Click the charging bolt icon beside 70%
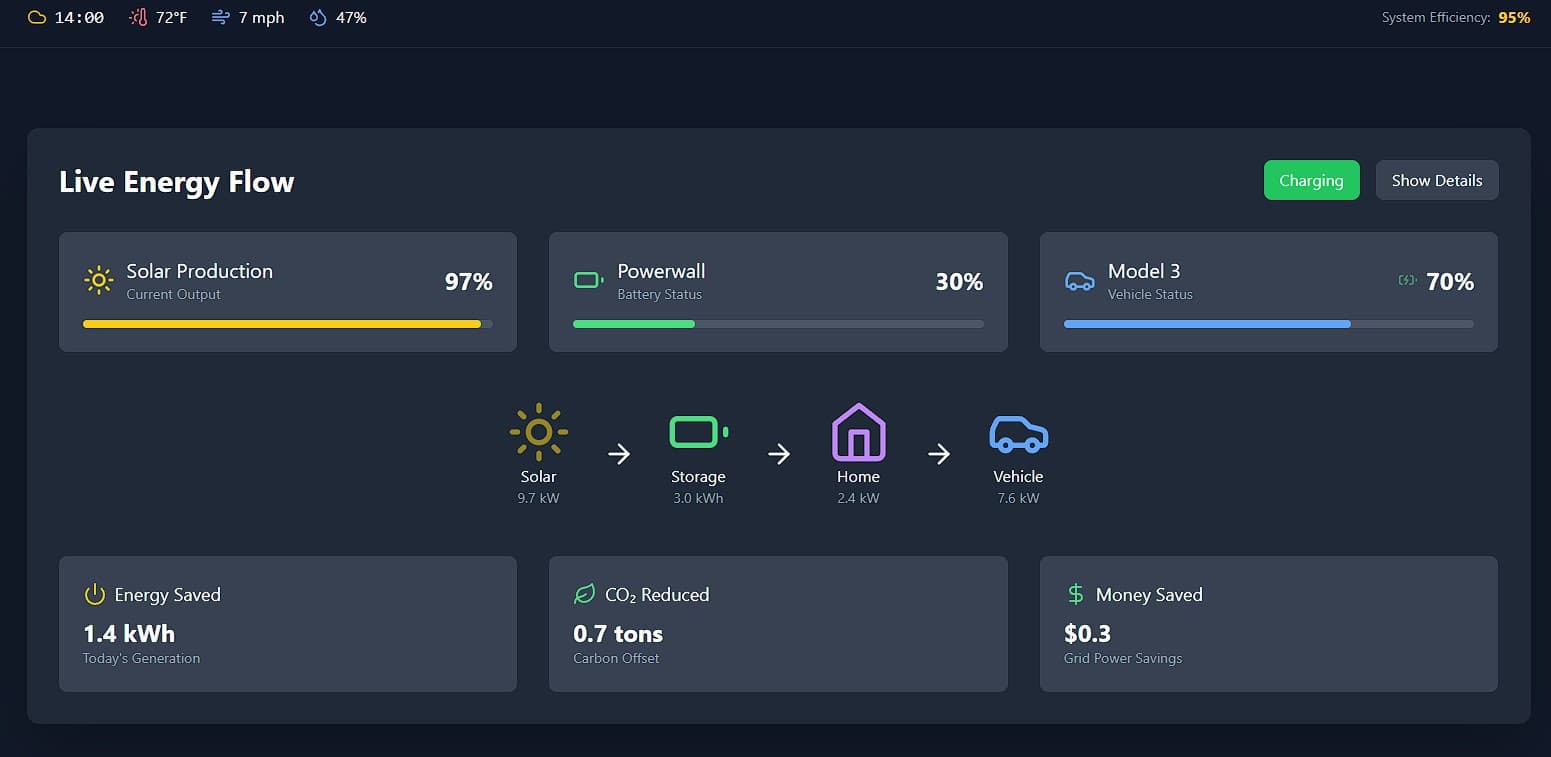The height and width of the screenshot is (757, 1551). coord(1406,281)
